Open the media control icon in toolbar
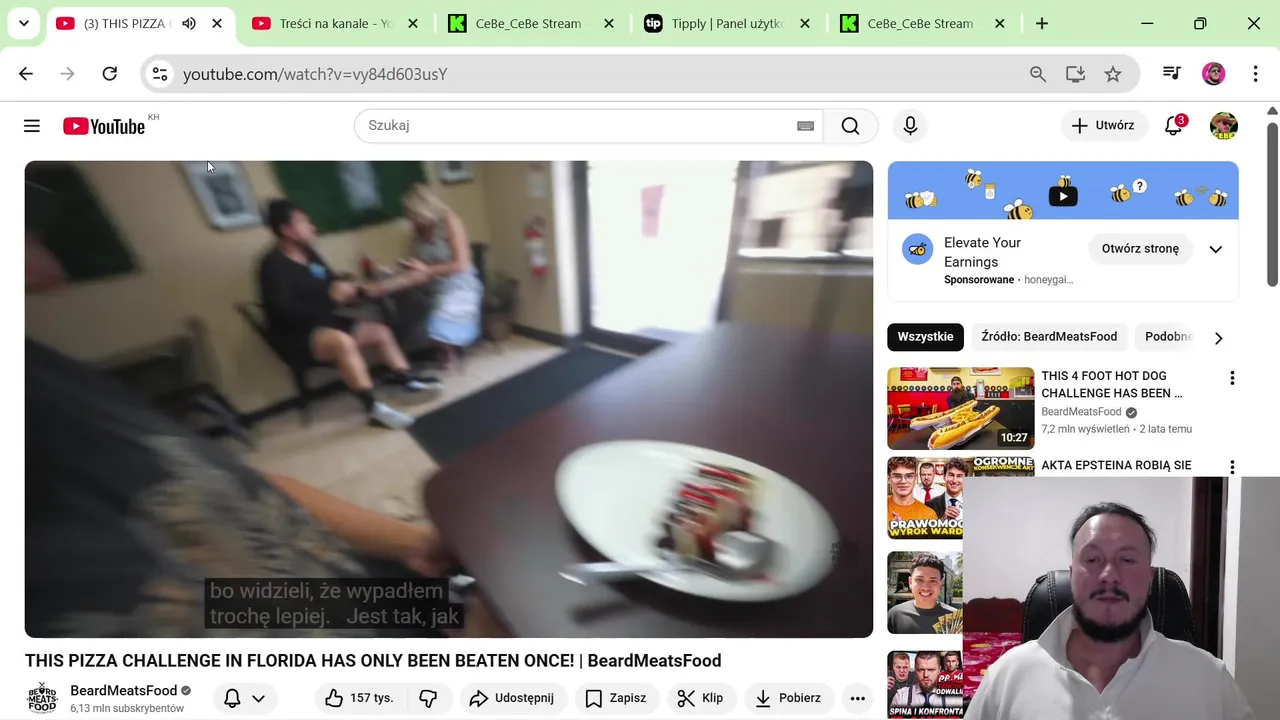Viewport: 1280px width, 720px height. pos(1171,74)
